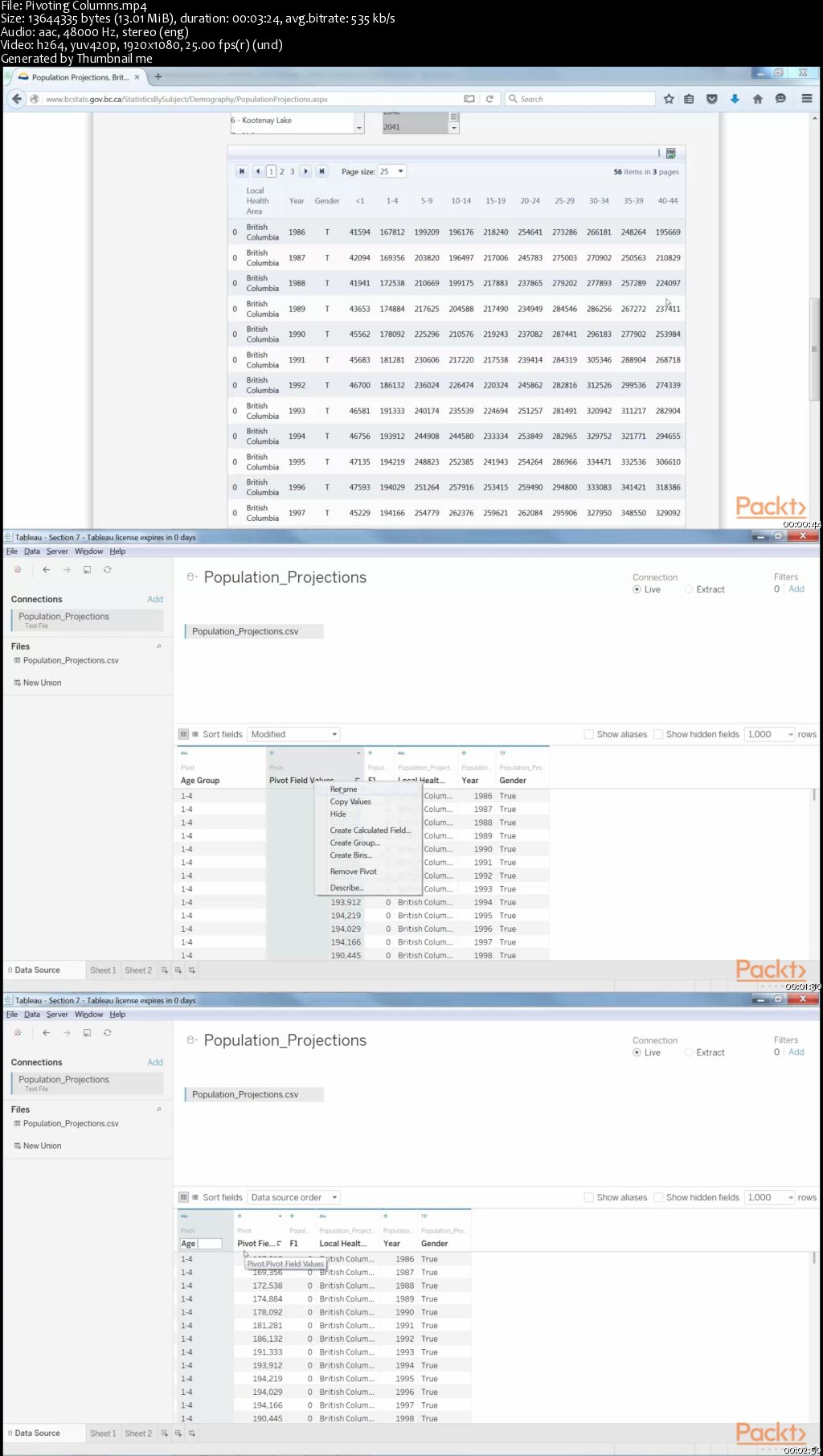Select Population_Projections.csv file in Age-rename Tableau Files list

(x=71, y=1123)
